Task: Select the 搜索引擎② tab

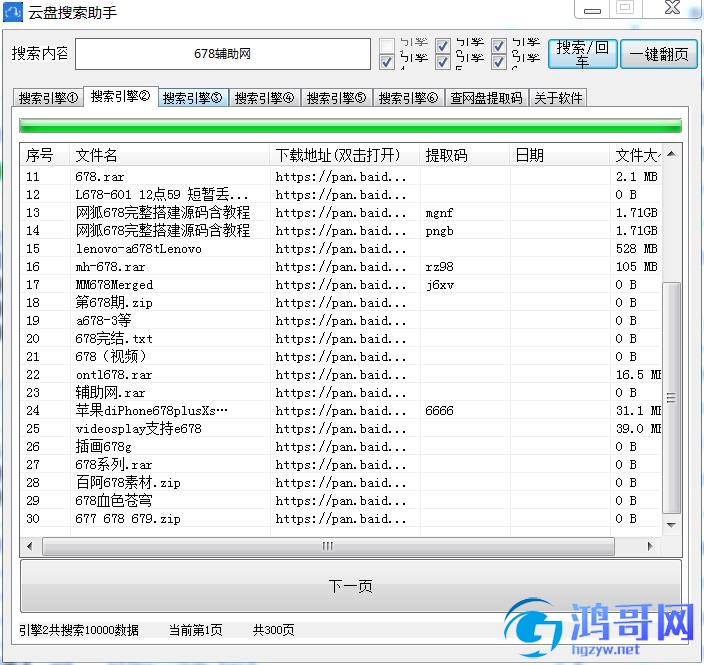Action: [120, 97]
